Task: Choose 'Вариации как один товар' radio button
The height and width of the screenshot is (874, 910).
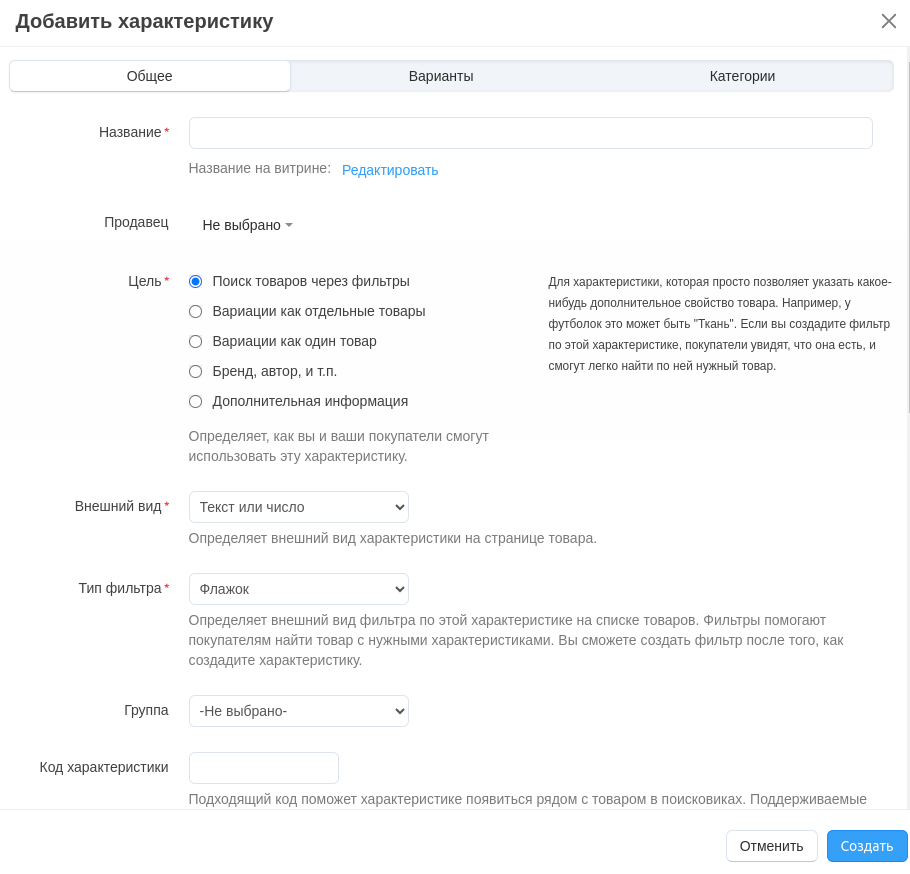Action: pyautogui.click(x=195, y=342)
